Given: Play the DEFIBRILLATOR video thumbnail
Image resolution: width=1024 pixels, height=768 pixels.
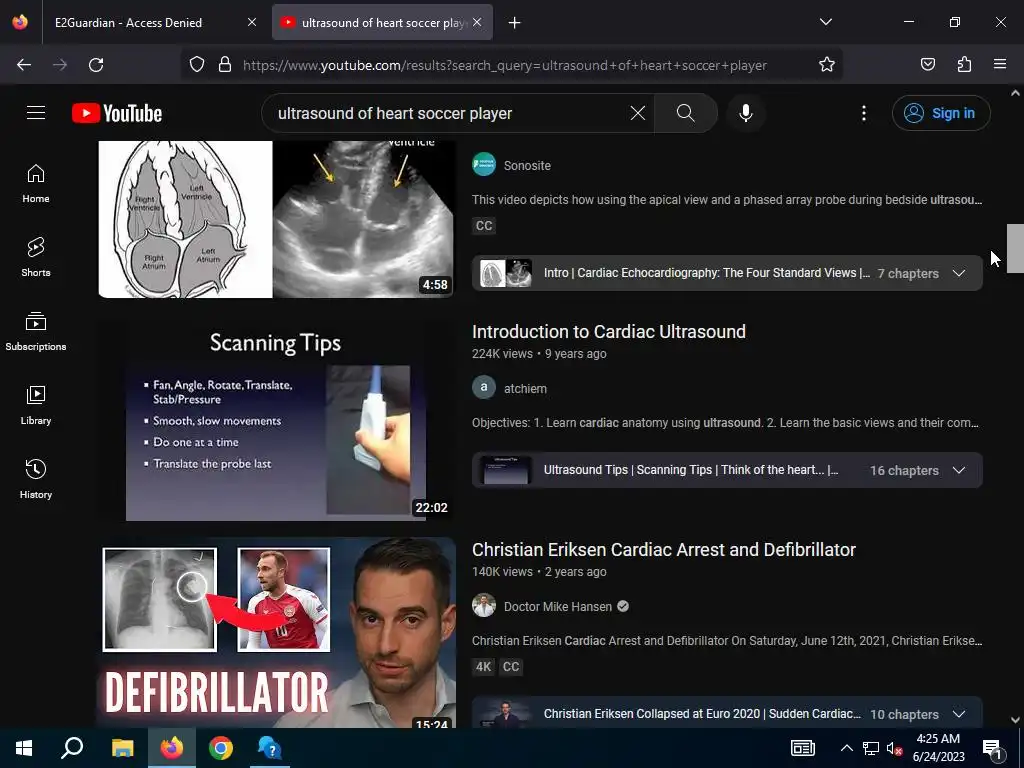Looking at the screenshot, I should point(276,632).
